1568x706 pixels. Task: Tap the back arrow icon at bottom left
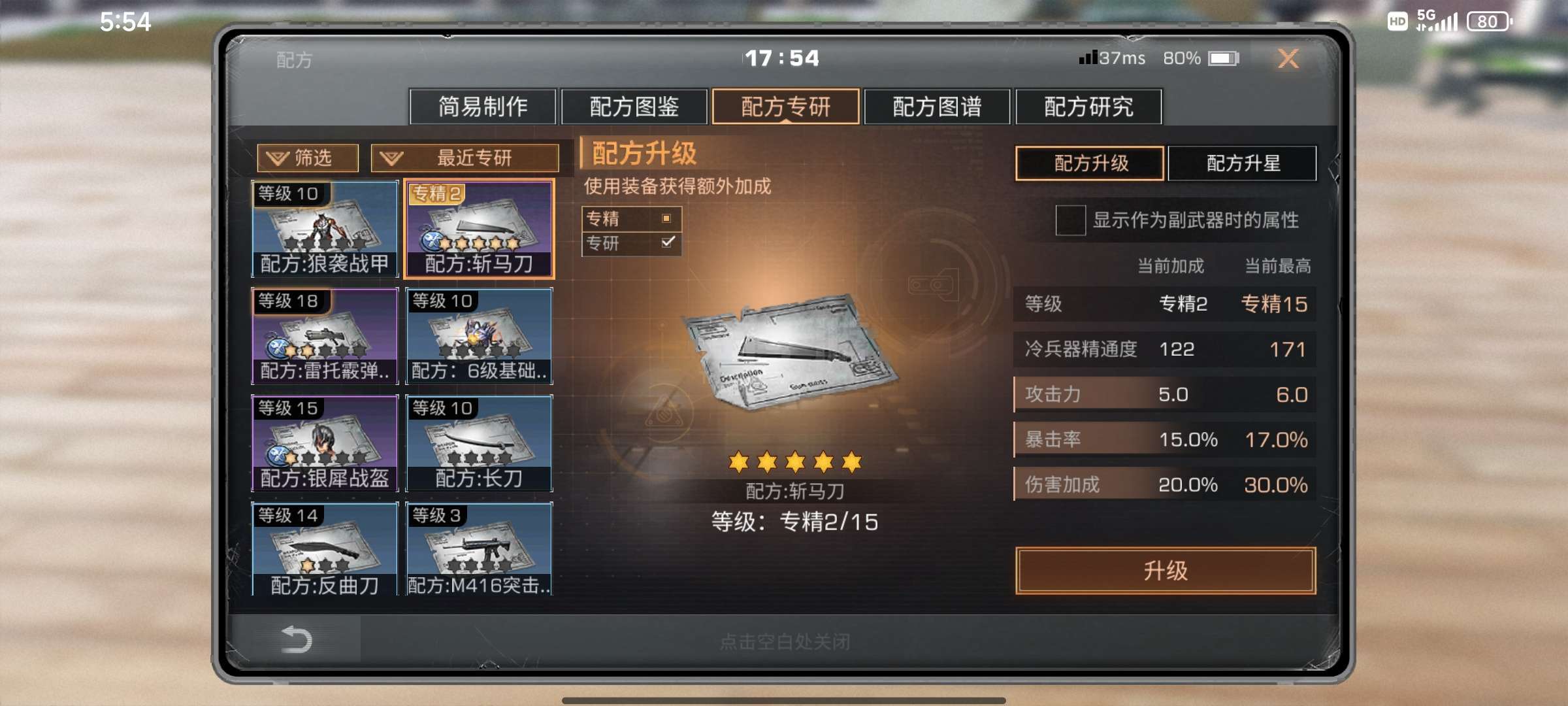(296, 639)
